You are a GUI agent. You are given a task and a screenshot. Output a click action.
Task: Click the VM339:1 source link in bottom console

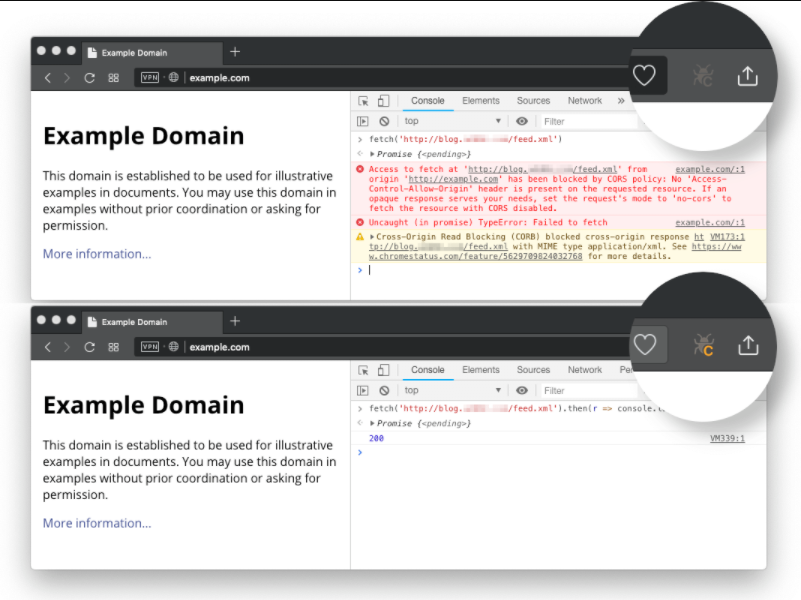click(x=727, y=438)
